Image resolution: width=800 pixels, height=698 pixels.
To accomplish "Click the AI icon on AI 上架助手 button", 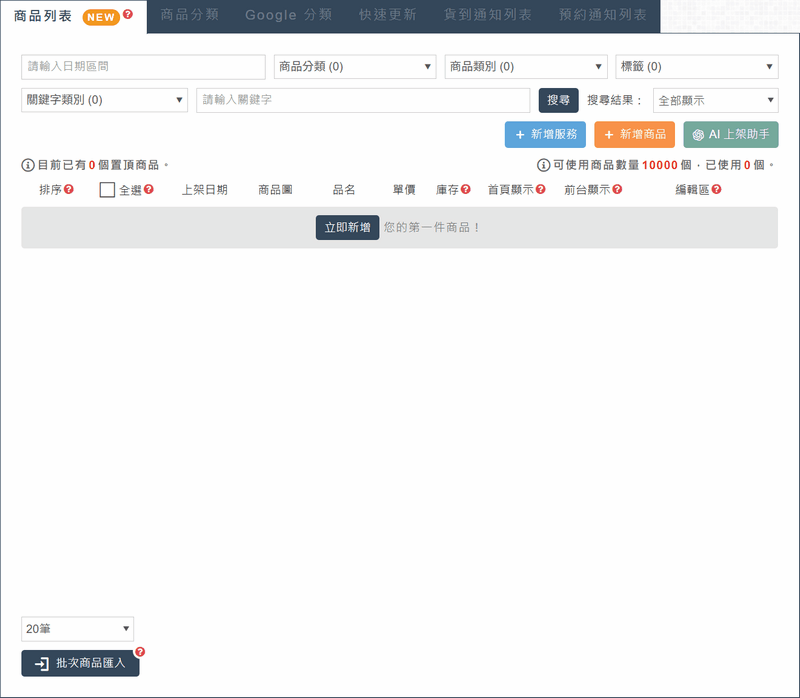I will [x=697, y=135].
